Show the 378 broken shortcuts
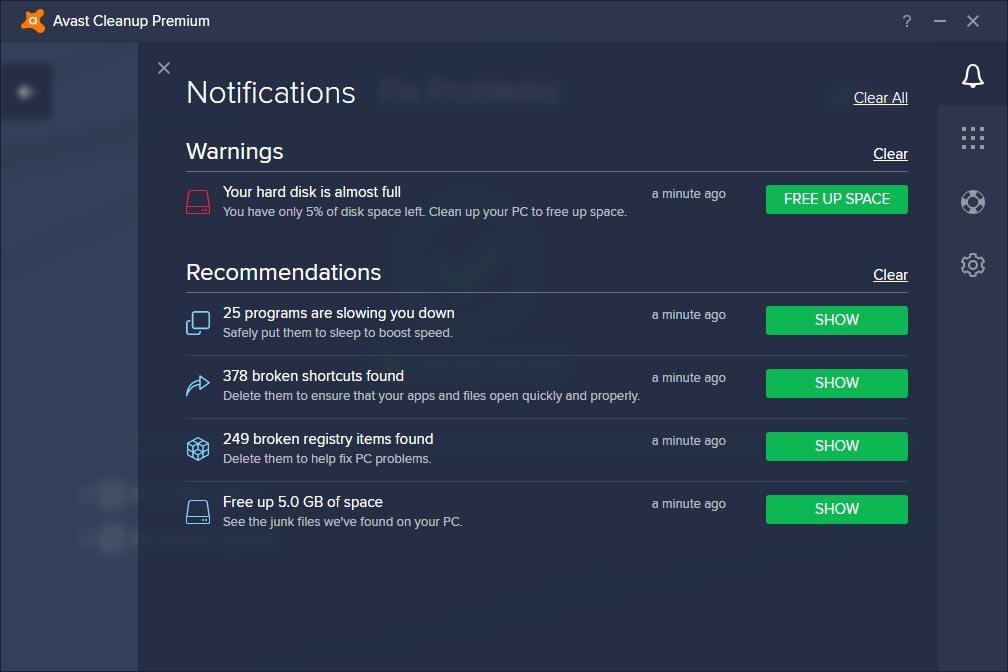 point(836,383)
